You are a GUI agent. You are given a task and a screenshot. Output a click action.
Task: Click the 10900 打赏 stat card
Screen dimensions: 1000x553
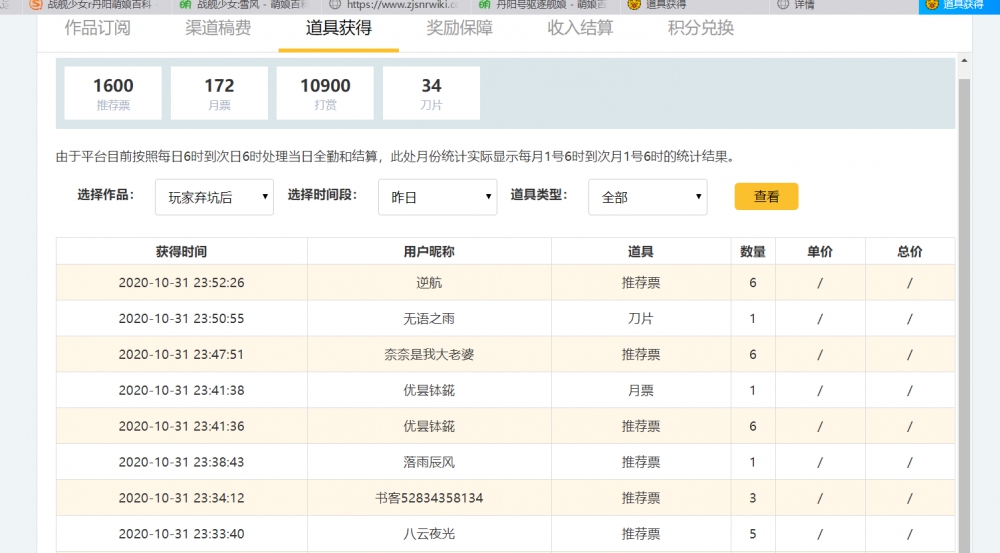point(325,93)
